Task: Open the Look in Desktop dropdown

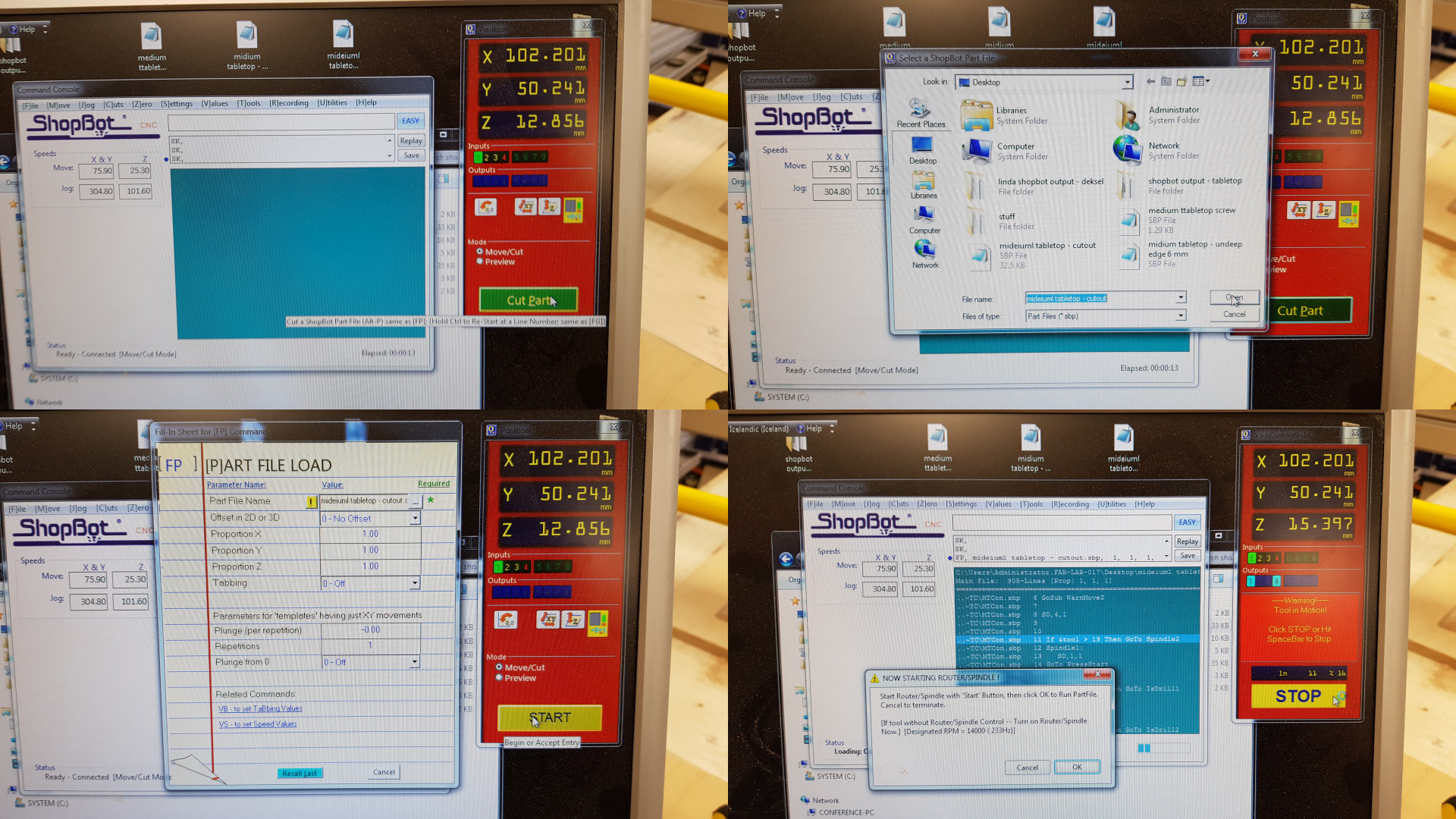Action: point(1127,82)
